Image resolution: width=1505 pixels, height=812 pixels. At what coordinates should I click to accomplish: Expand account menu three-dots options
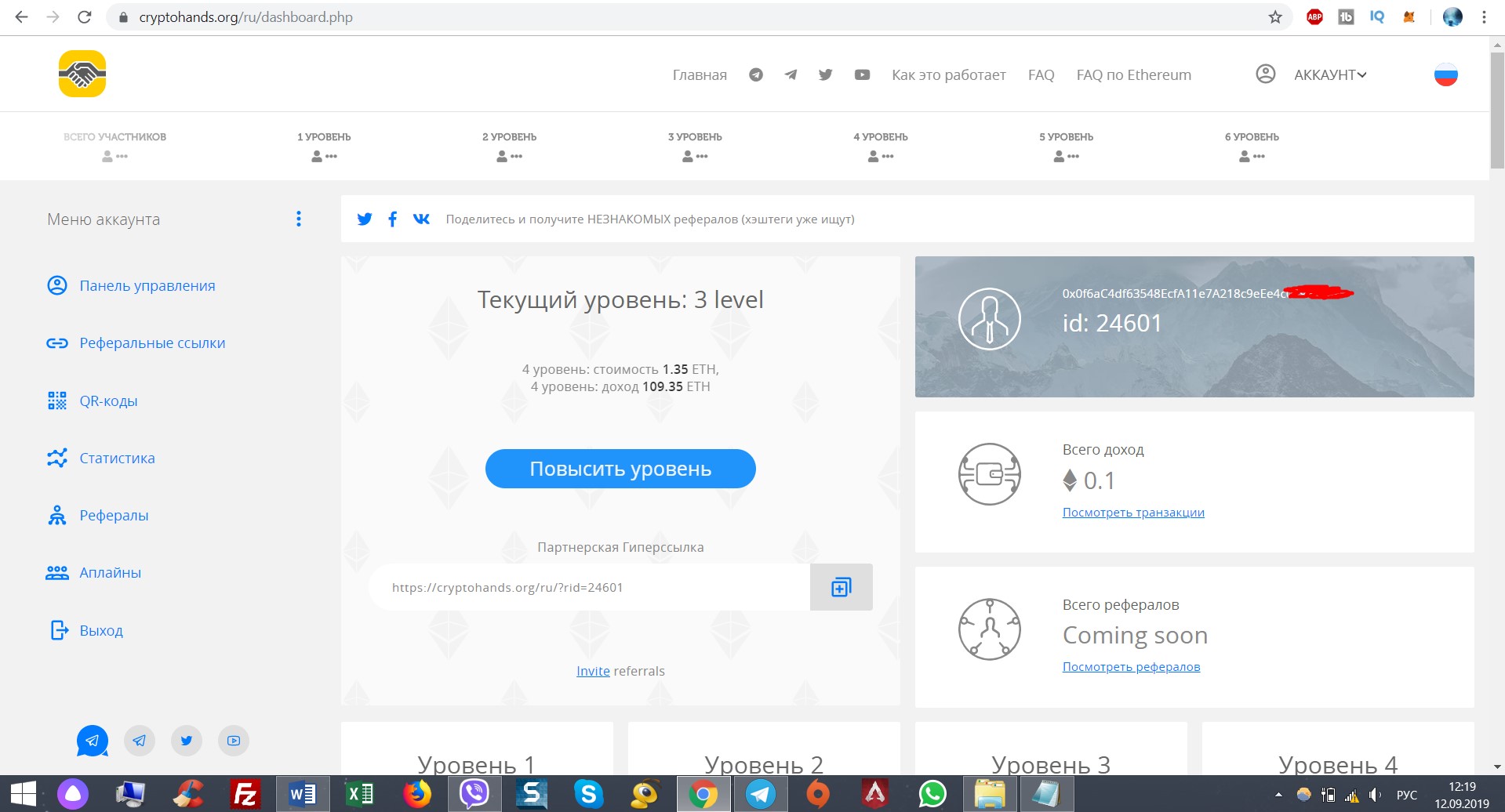point(299,219)
